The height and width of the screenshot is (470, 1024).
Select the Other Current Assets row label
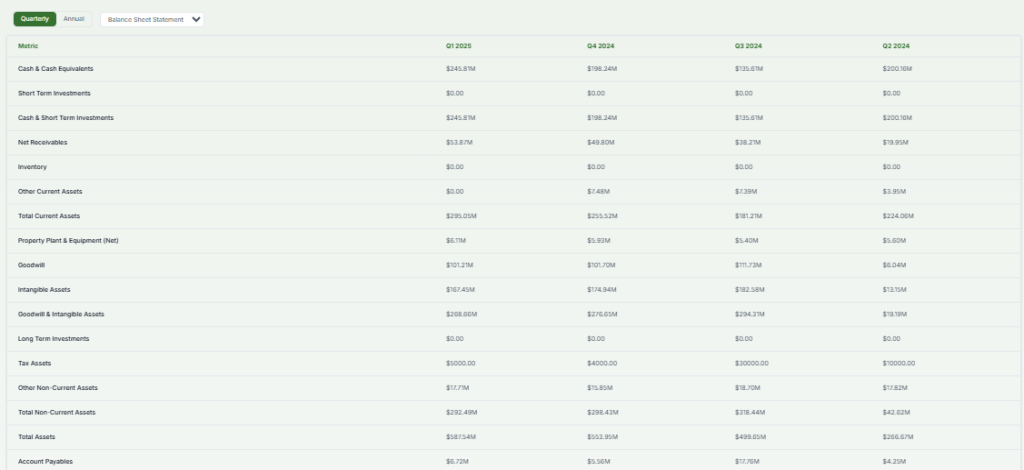[x=50, y=191]
